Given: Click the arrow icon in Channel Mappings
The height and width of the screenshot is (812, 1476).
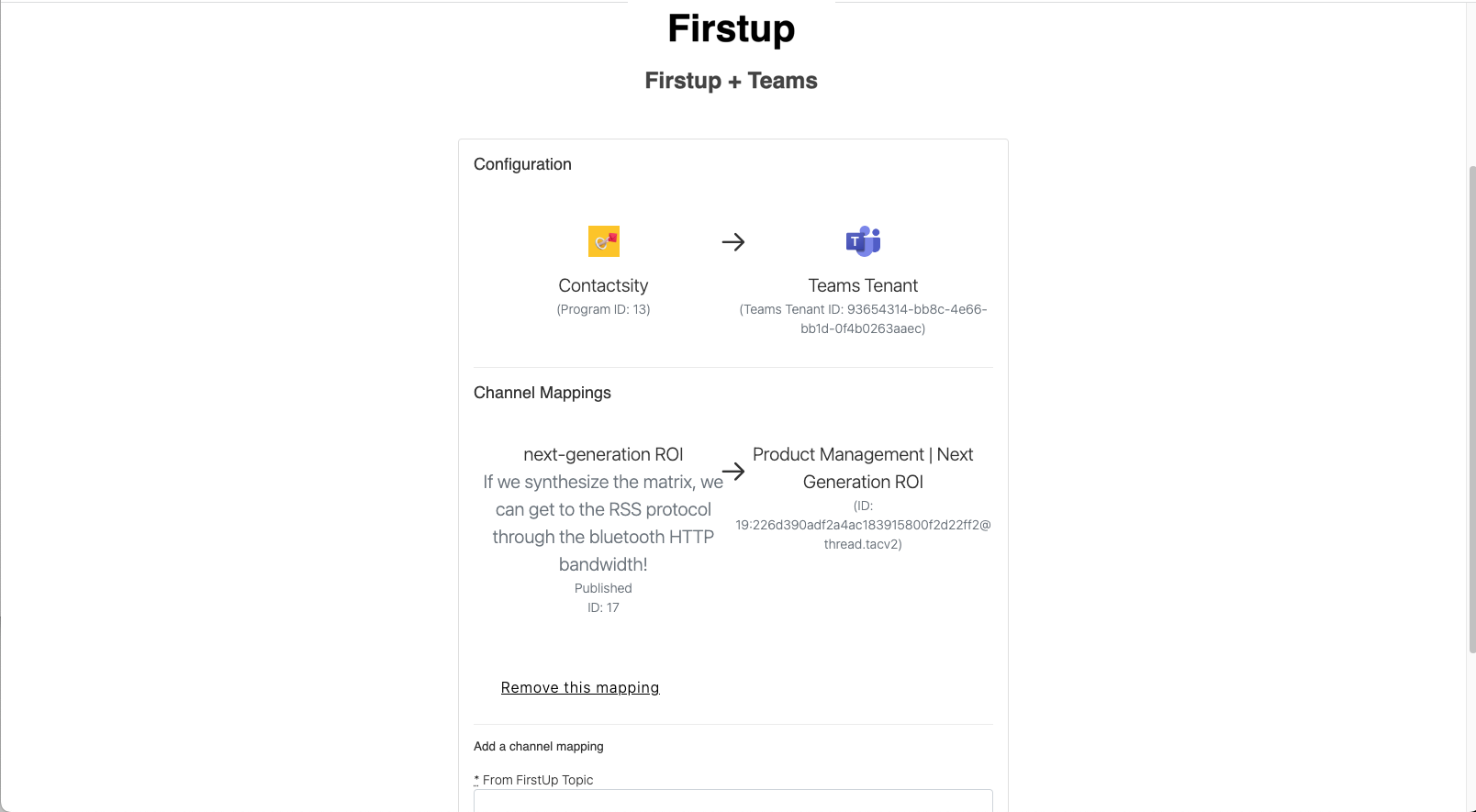Looking at the screenshot, I should click(x=733, y=472).
